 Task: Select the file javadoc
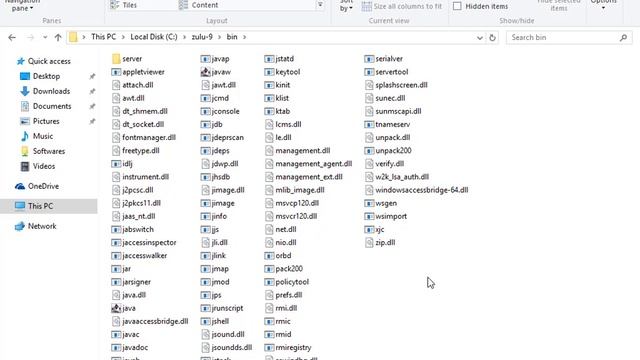tap(130, 348)
